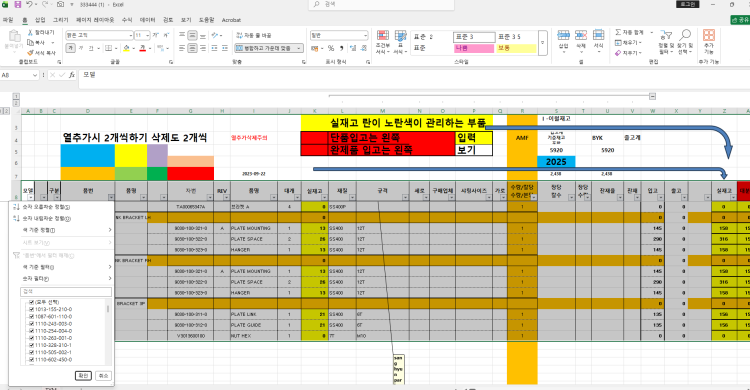Click the center horizontal align icon
This screenshot has height=390, width=750.
pyautogui.click(x=192, y=48)
